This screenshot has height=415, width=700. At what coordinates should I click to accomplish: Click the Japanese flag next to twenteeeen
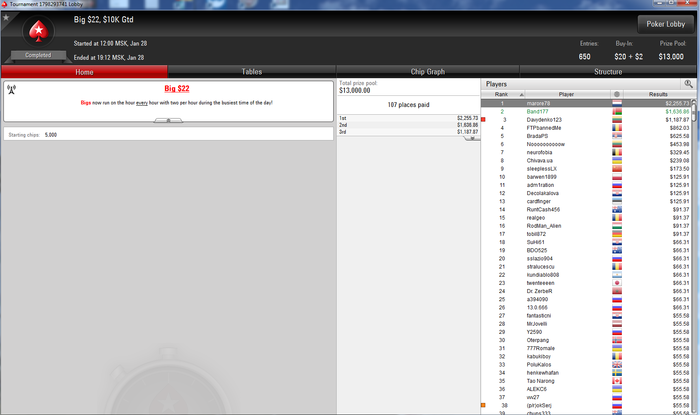[x=617, y=283]
